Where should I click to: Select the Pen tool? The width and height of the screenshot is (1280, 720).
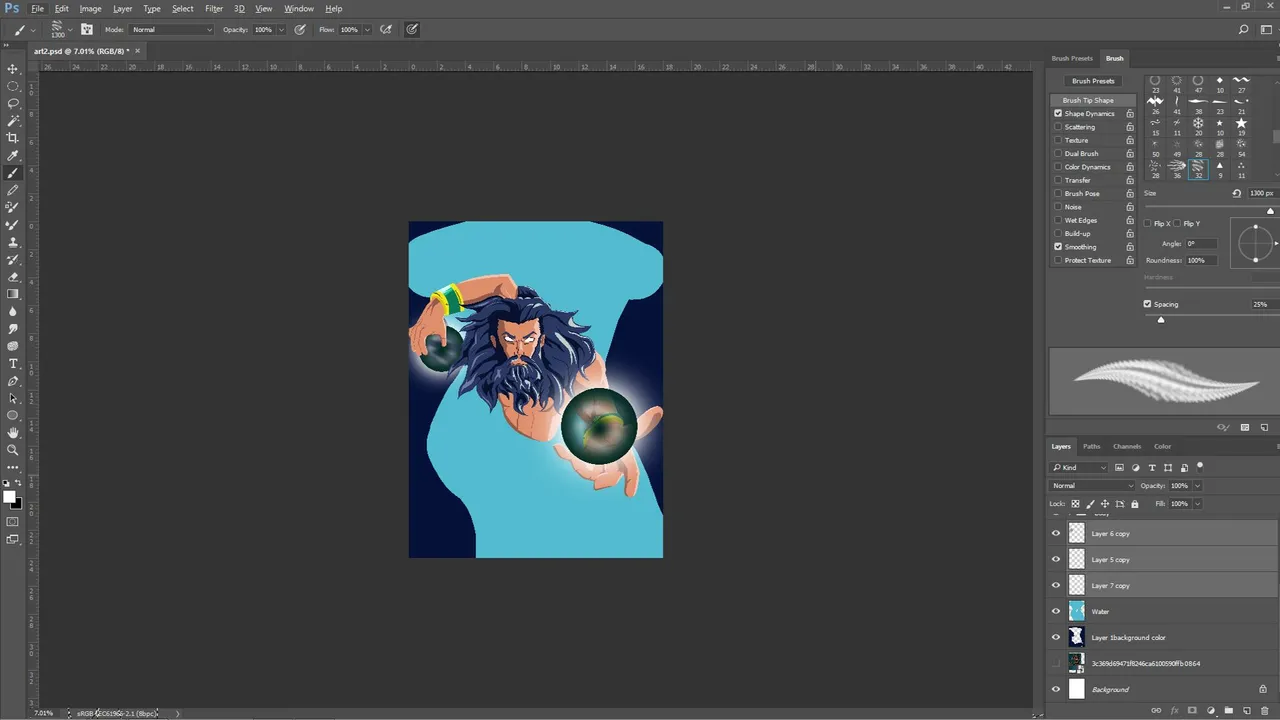[13, 381]
